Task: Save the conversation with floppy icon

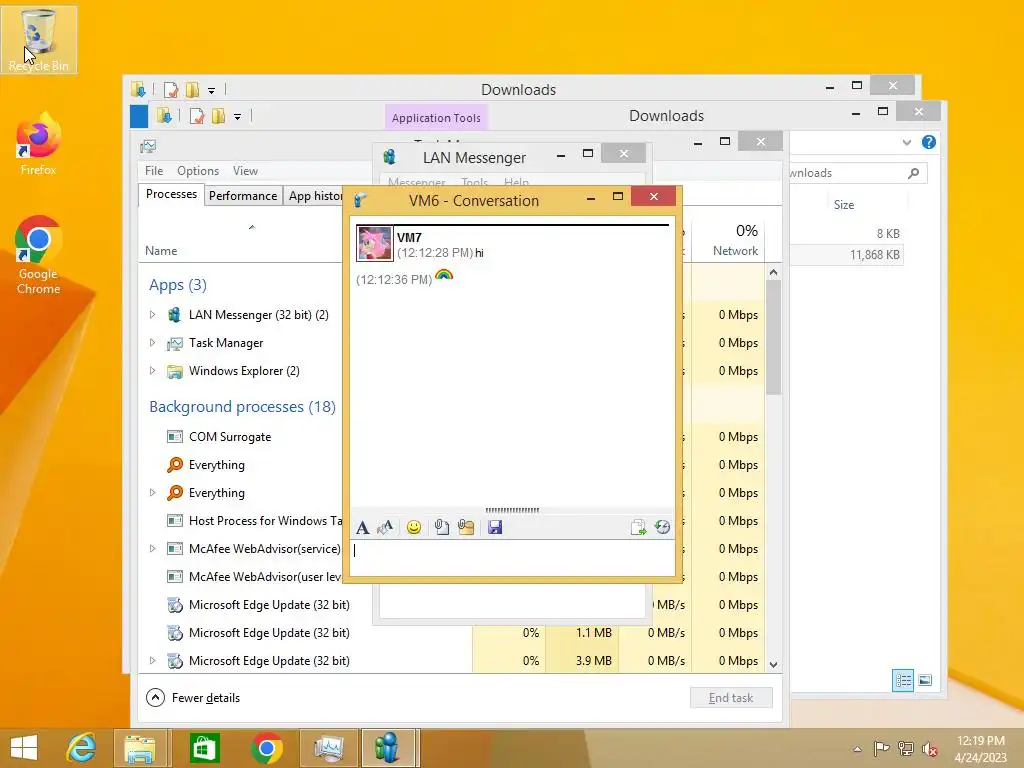Action: (x=495, y=527)
